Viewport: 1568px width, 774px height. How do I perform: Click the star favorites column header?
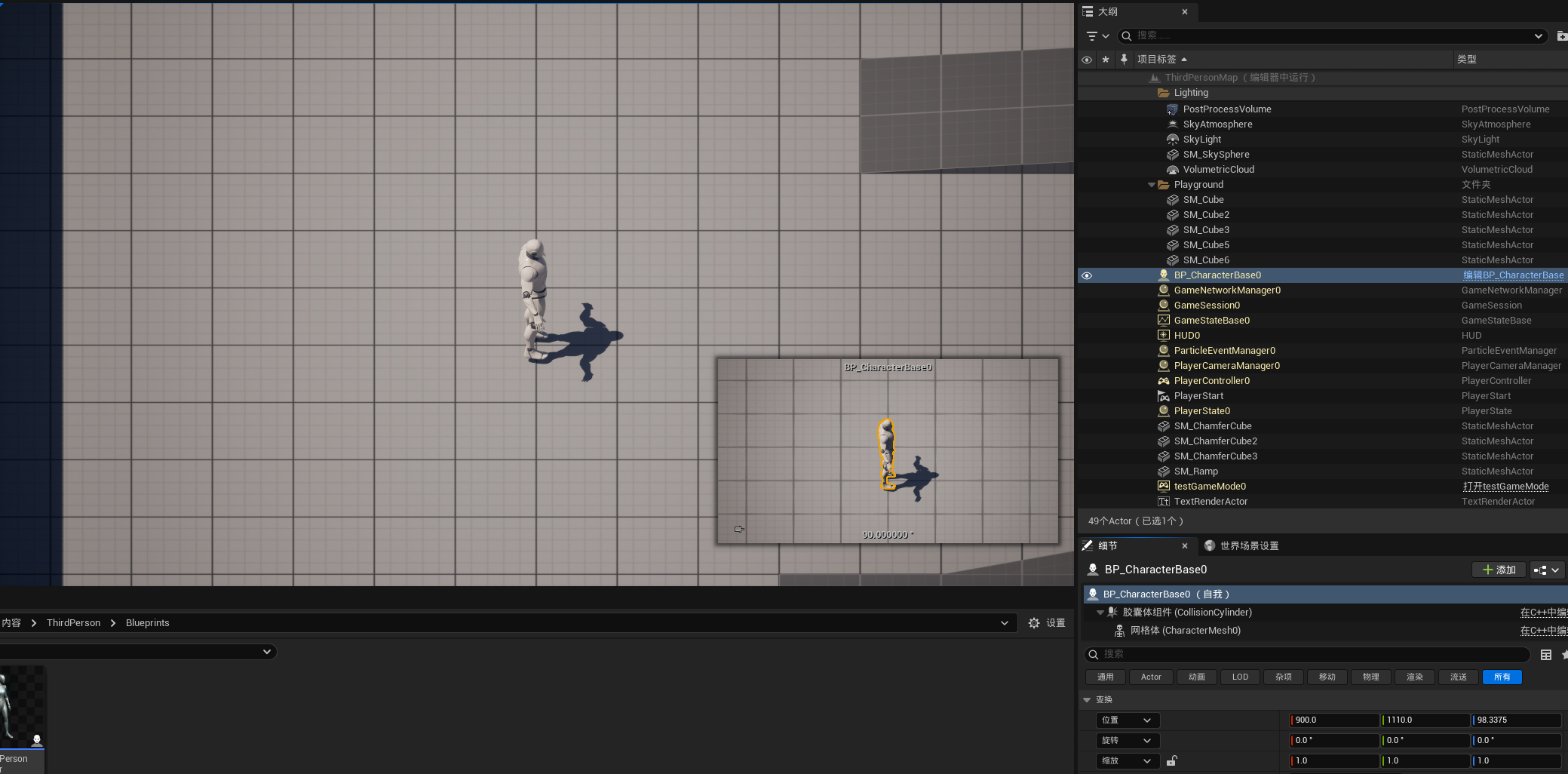pyautogui.click(x=1106, y=60)
